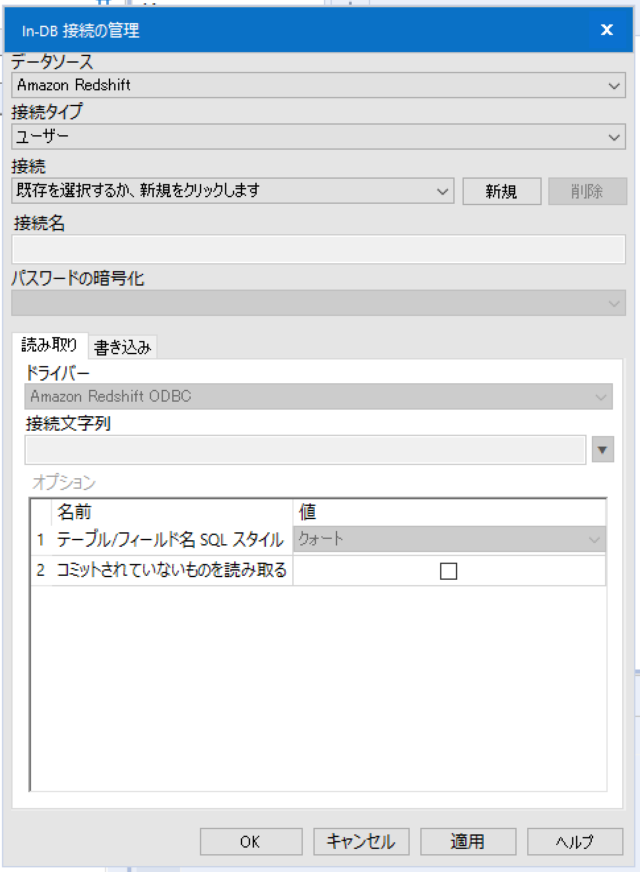
Task: Click the 新規 button
Action: (502, 191)
